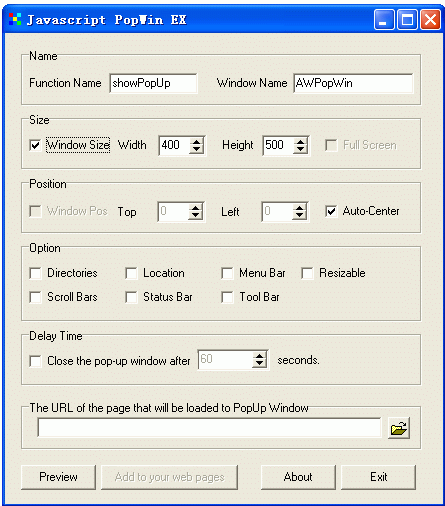Viewport: 445px width, 506px height.
Task: Enable the Menu Bar checkbox
Action: pyautogui.click(x=227, y=273)
